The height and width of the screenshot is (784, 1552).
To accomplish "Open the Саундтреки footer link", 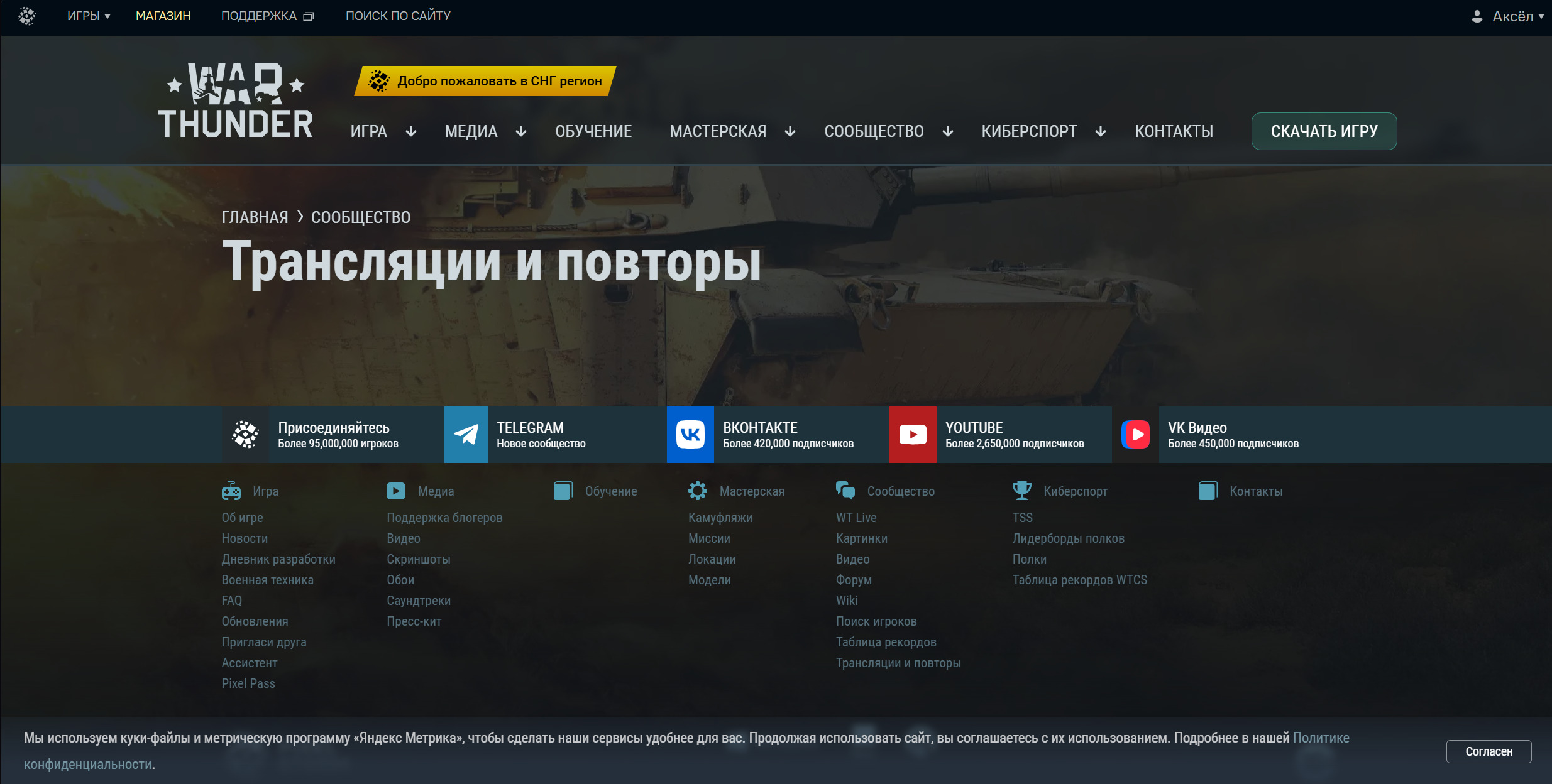I will click(x=419, y=601).
